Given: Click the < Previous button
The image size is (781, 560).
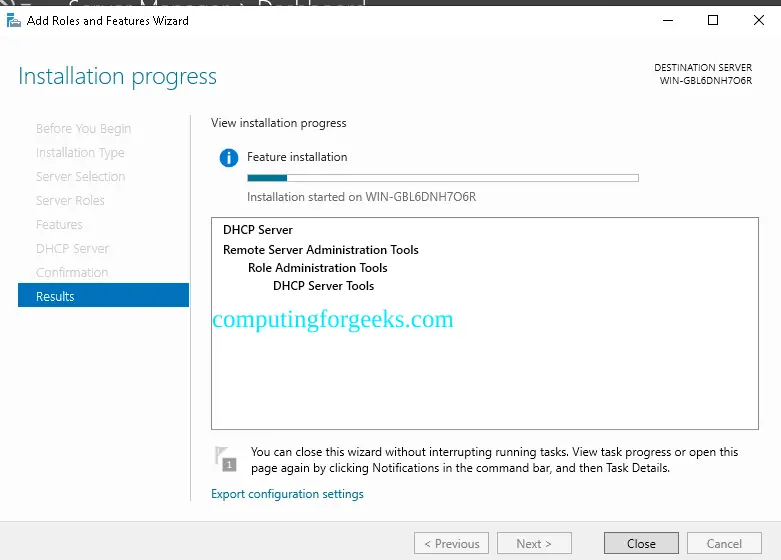Looking at the screenshot, I should [451, 543].
